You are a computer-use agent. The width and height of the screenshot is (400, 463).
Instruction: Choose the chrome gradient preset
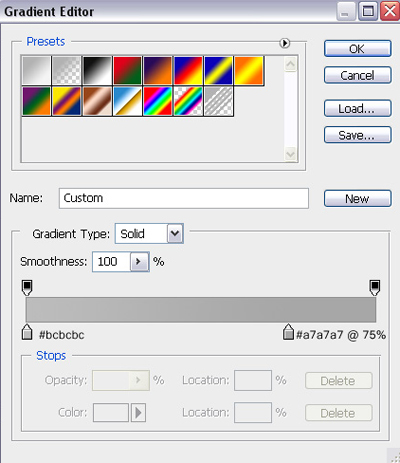click(x=127, y=101)
